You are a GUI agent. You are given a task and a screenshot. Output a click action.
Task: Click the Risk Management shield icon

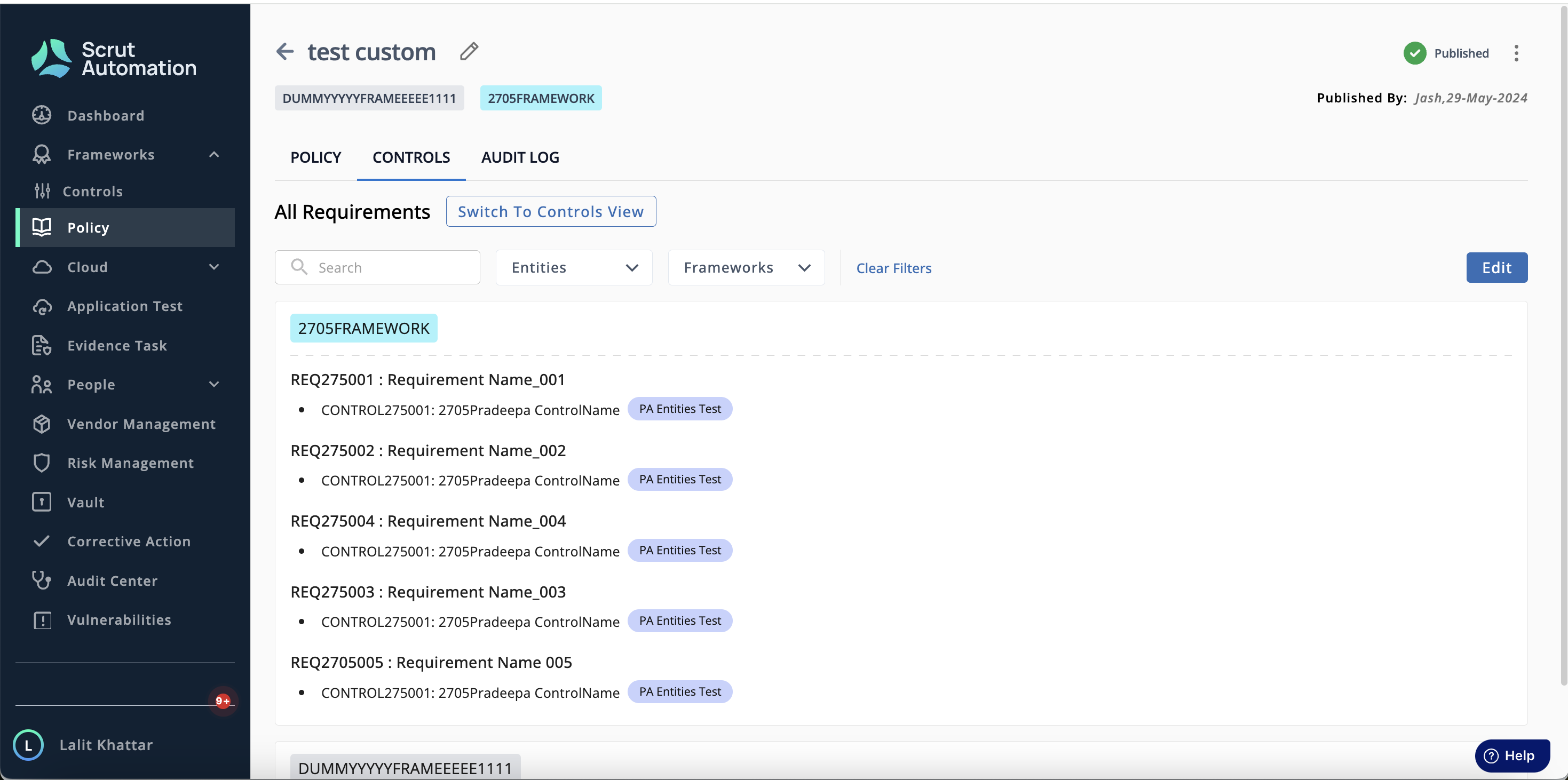(42, 463)
